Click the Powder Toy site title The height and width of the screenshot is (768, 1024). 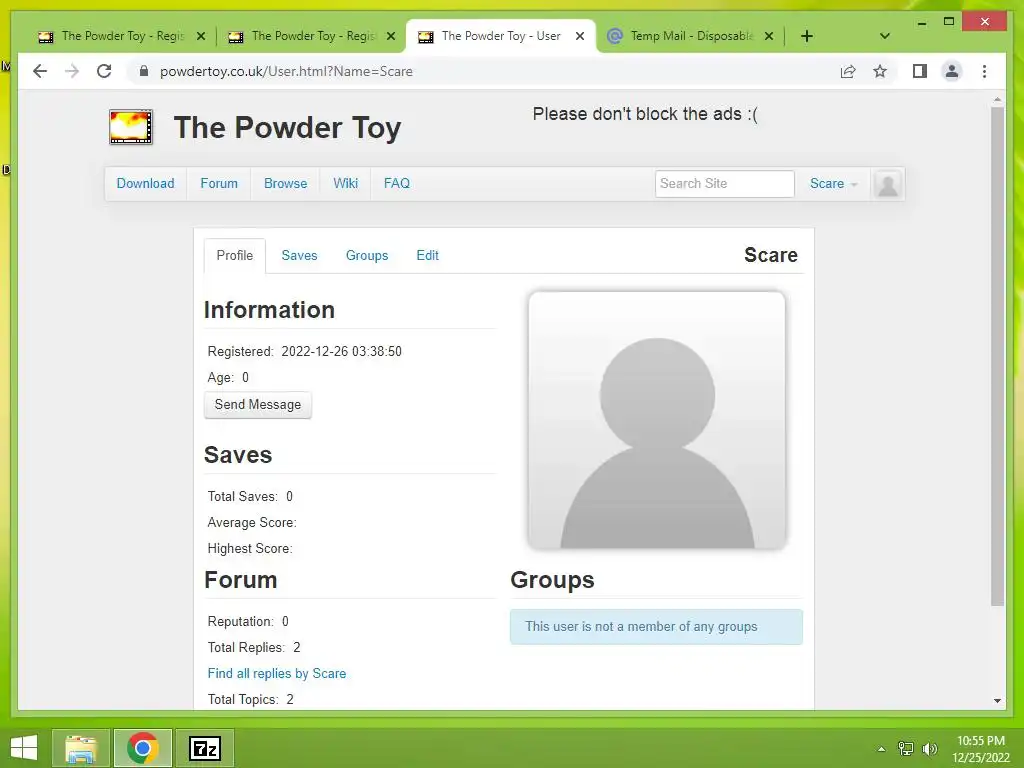point(287,127)
